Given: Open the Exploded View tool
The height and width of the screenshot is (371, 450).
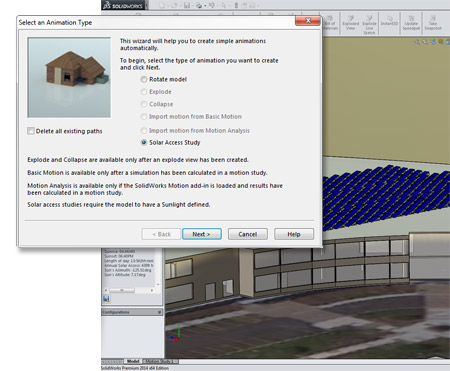Looking at the screenshot, I should tap(351, 23).
